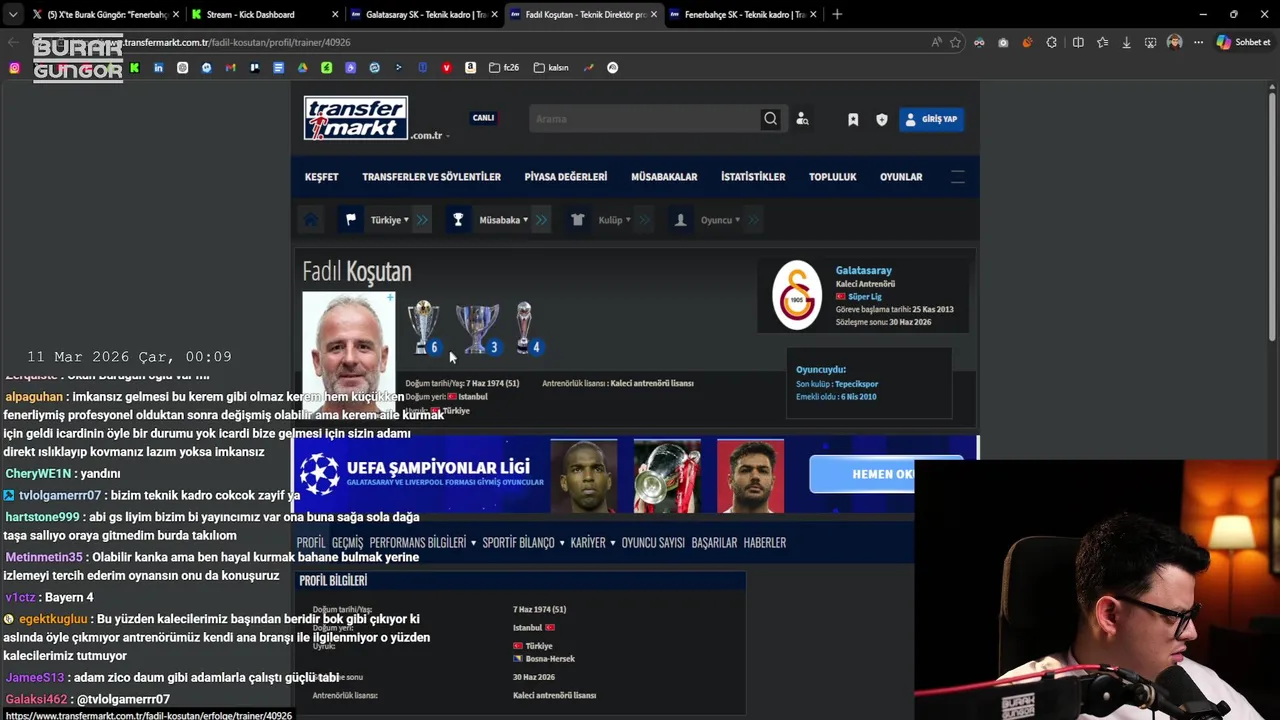
Task: Open Haberler profile section
Action: point(765,542)
